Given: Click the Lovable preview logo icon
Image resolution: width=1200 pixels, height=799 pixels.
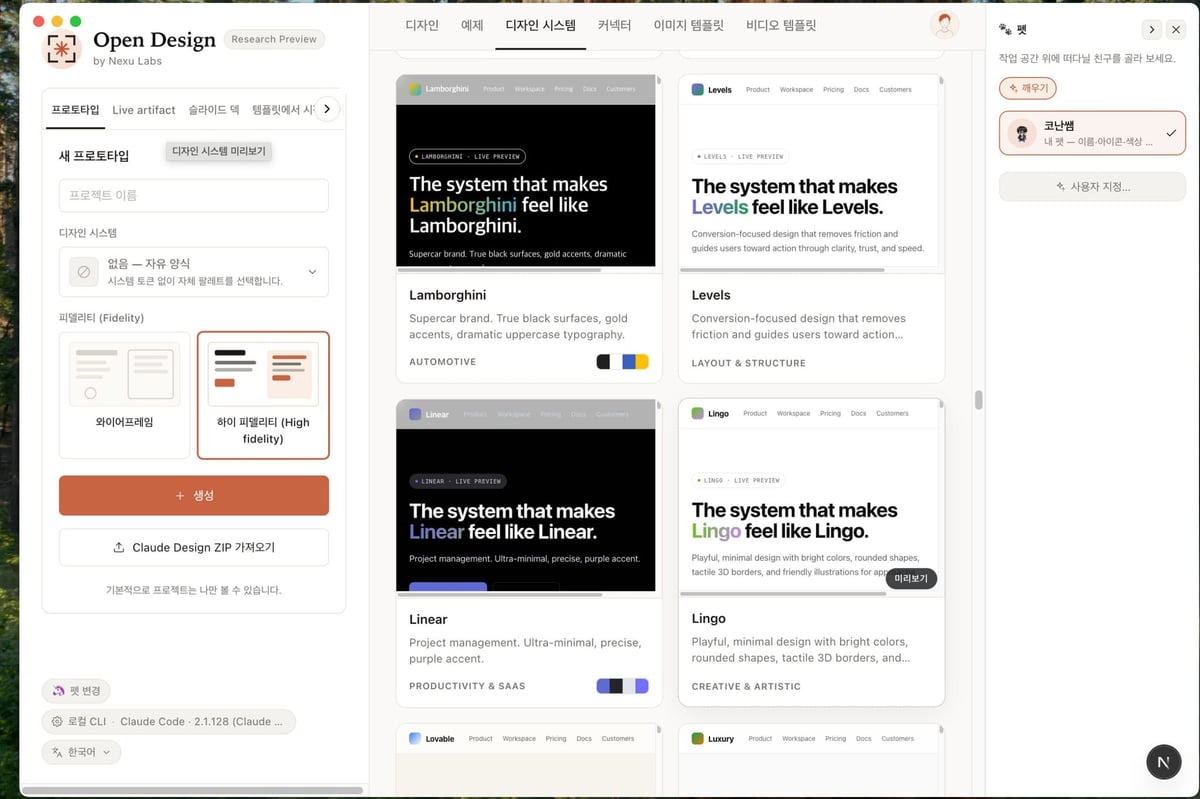Looking at the screenshot, I should [415, 738].
